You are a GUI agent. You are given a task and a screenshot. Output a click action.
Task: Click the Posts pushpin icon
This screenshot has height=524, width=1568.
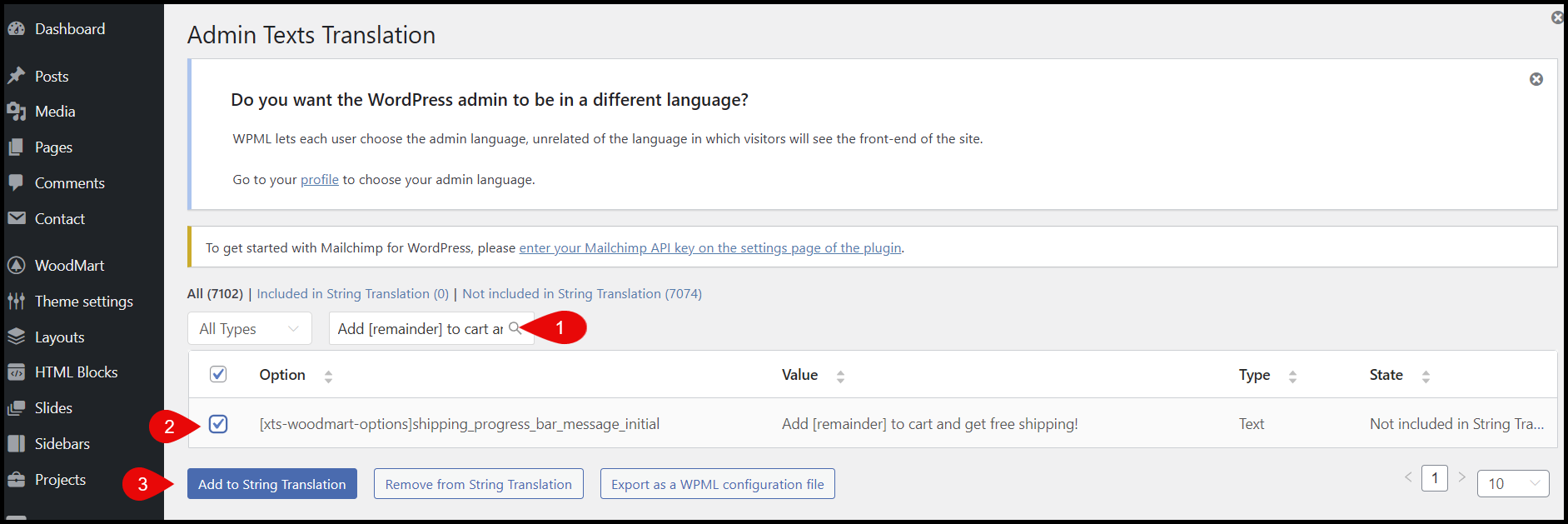click(x=16, y=76)
